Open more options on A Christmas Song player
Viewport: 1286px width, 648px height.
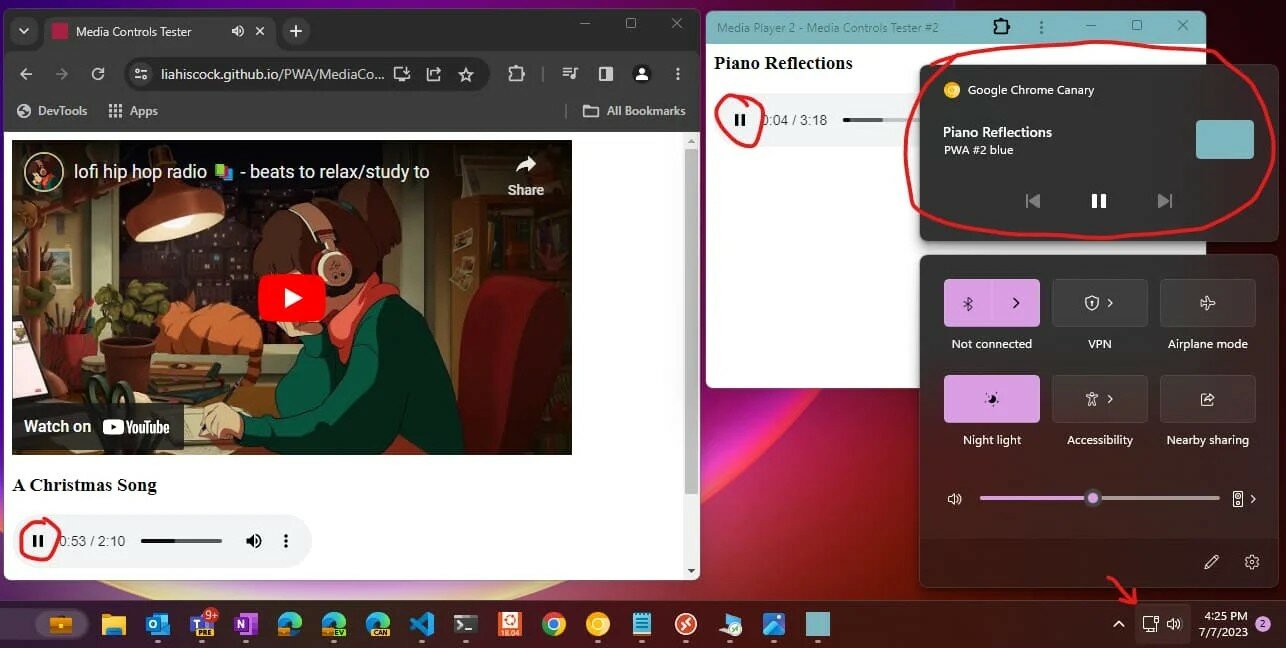tap(286, 541)
